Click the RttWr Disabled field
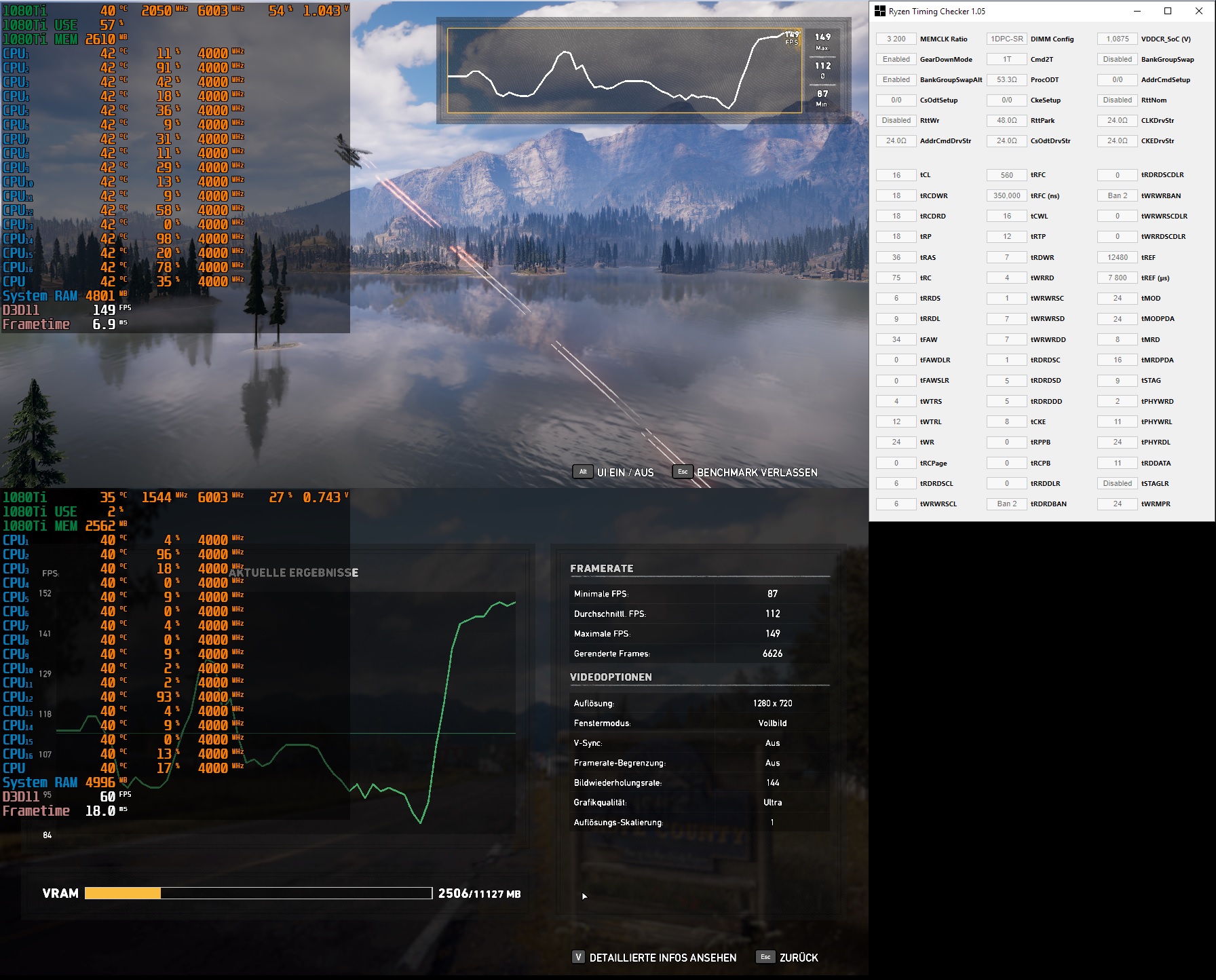Image resolution: width=1216 pixels, height=980 pixels. (x=896, y=120)
